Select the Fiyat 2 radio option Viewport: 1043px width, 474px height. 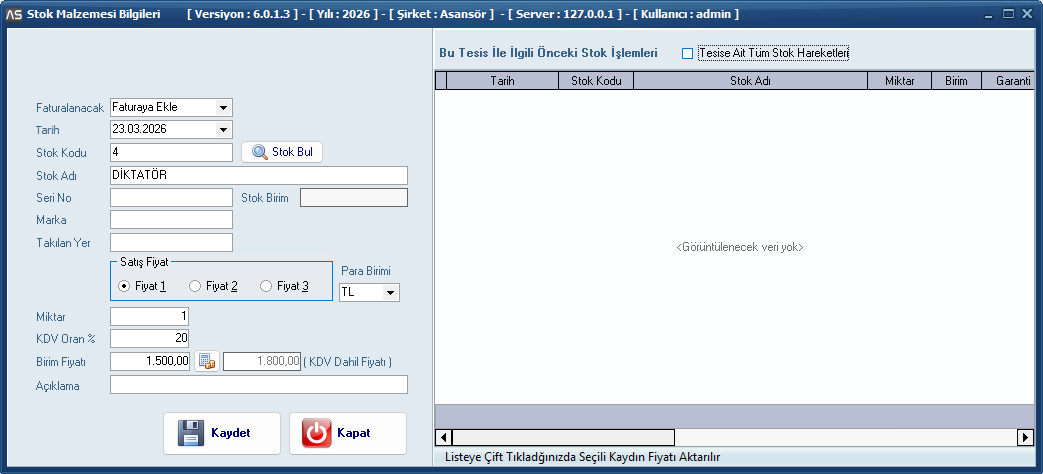tap(195, 286)
